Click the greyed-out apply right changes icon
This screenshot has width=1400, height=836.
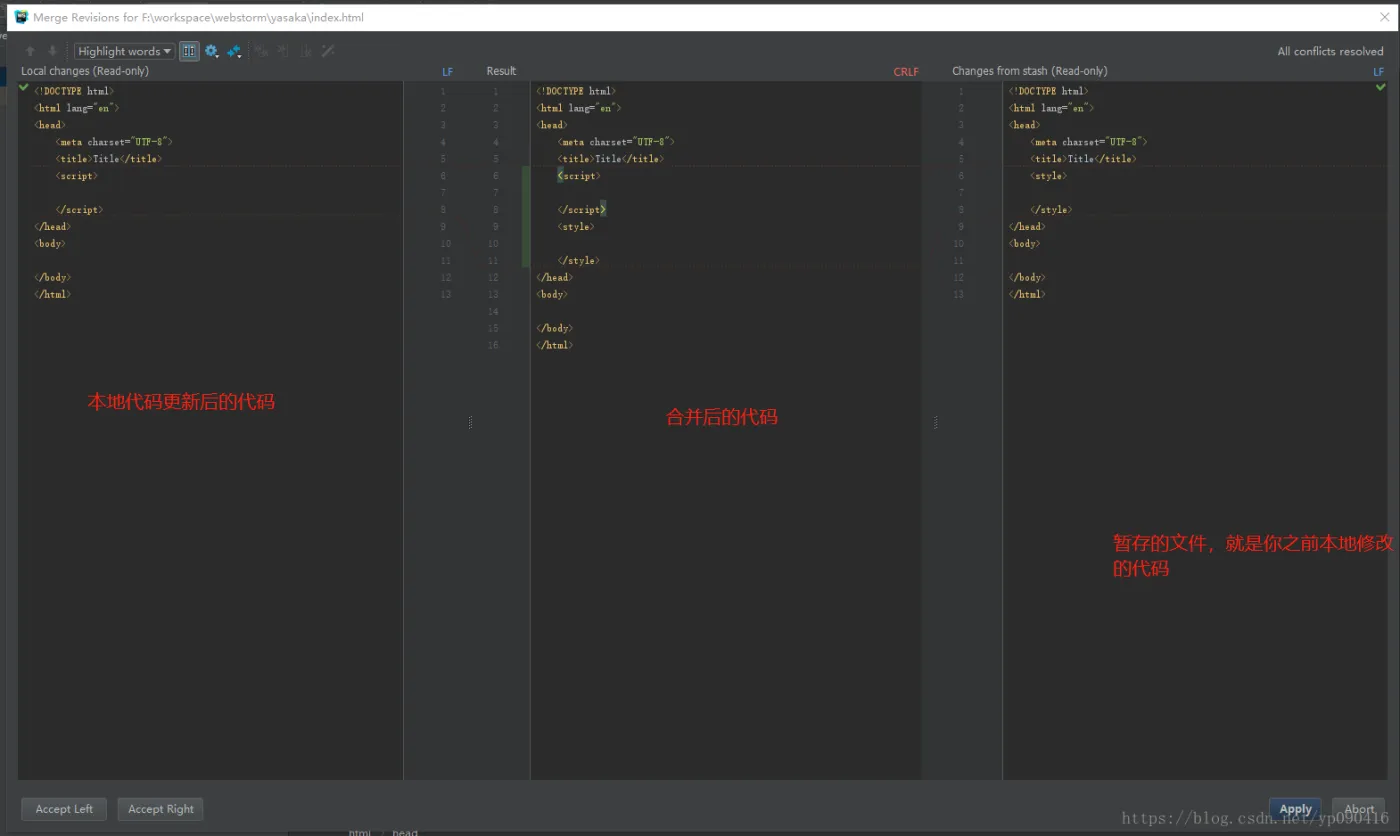(305, 51)
